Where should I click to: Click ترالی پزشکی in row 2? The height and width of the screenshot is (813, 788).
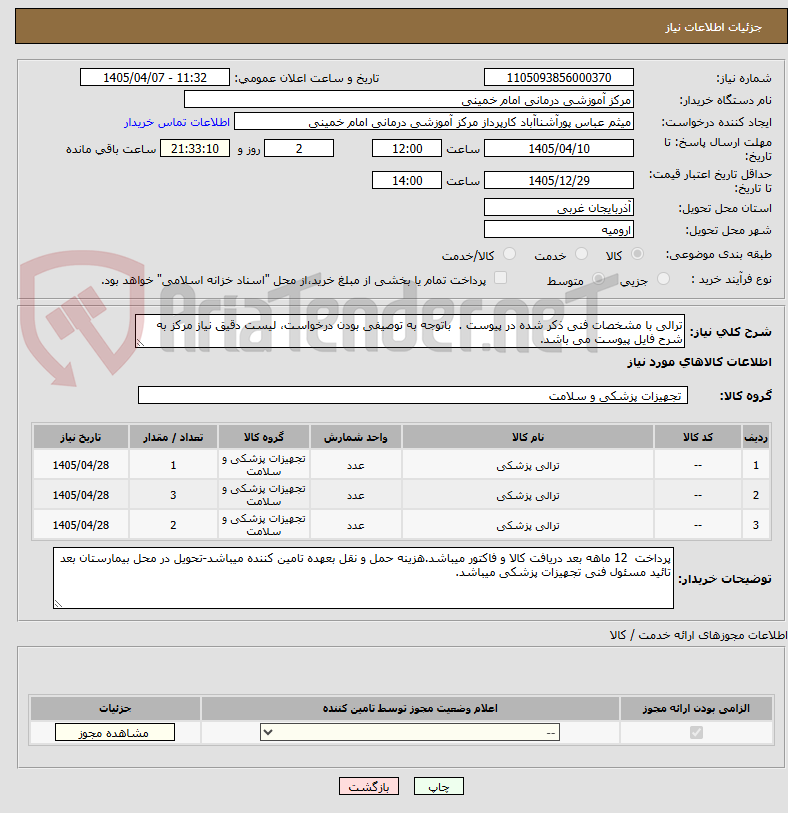(x=528, y=495)
